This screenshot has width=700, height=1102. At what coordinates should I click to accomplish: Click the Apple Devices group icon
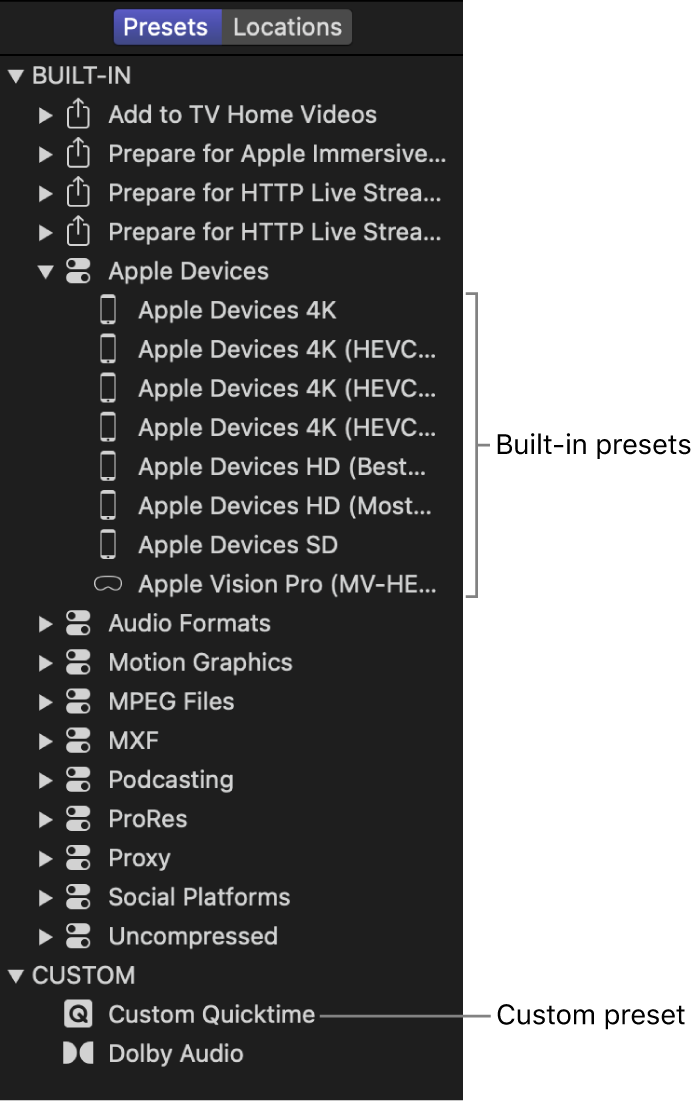coord(79,271)
